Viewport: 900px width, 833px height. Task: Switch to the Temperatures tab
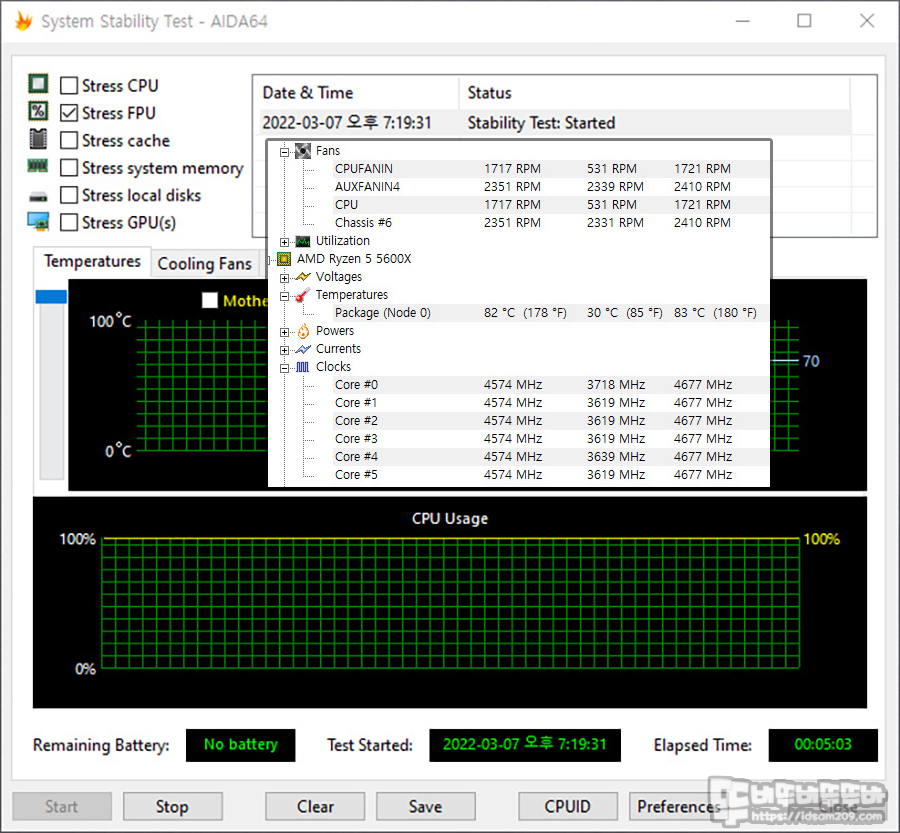click(x=92, y=262)
